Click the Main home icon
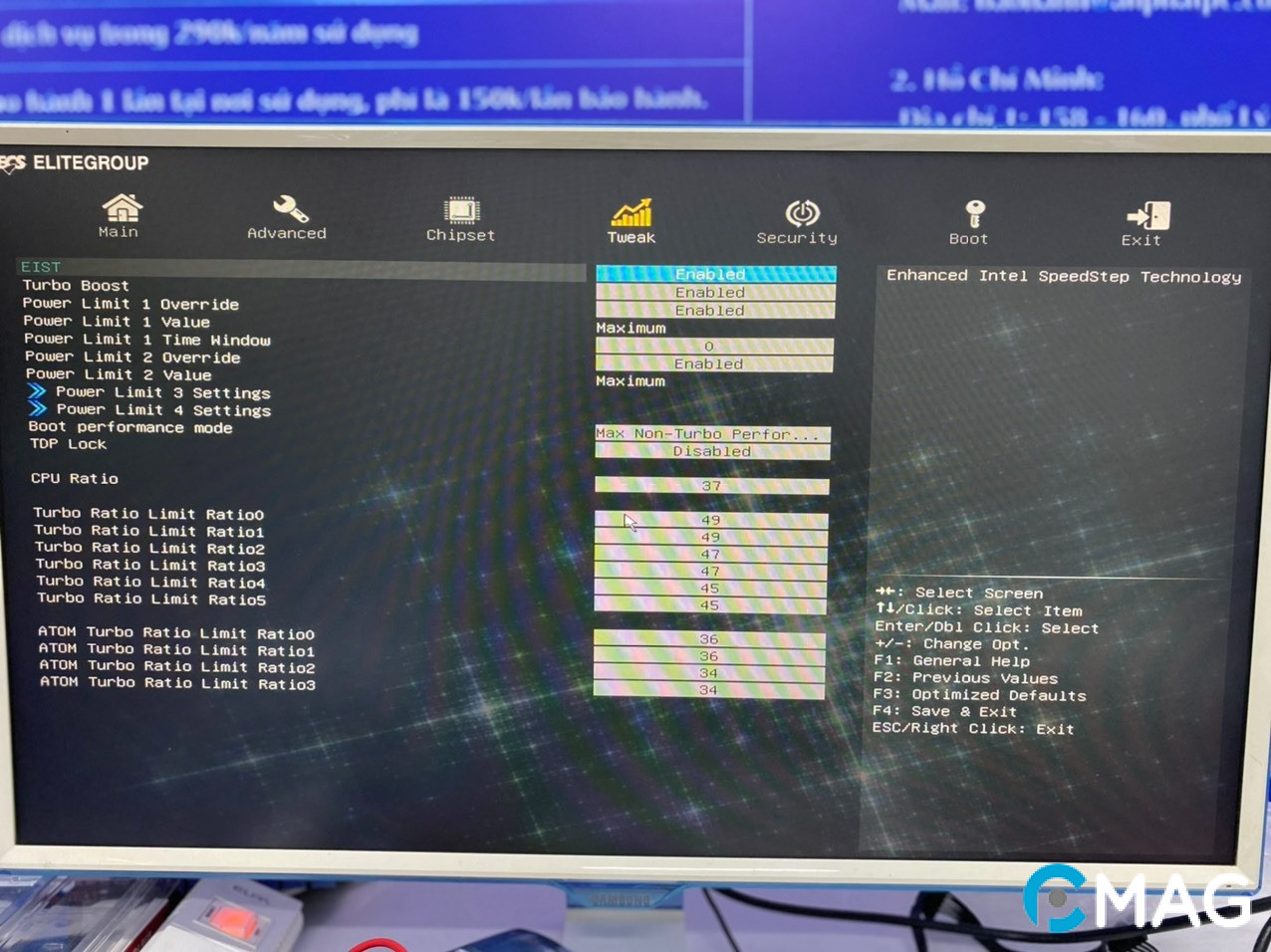This screenshot has width=1271, height=952. (x=120, y=211)
